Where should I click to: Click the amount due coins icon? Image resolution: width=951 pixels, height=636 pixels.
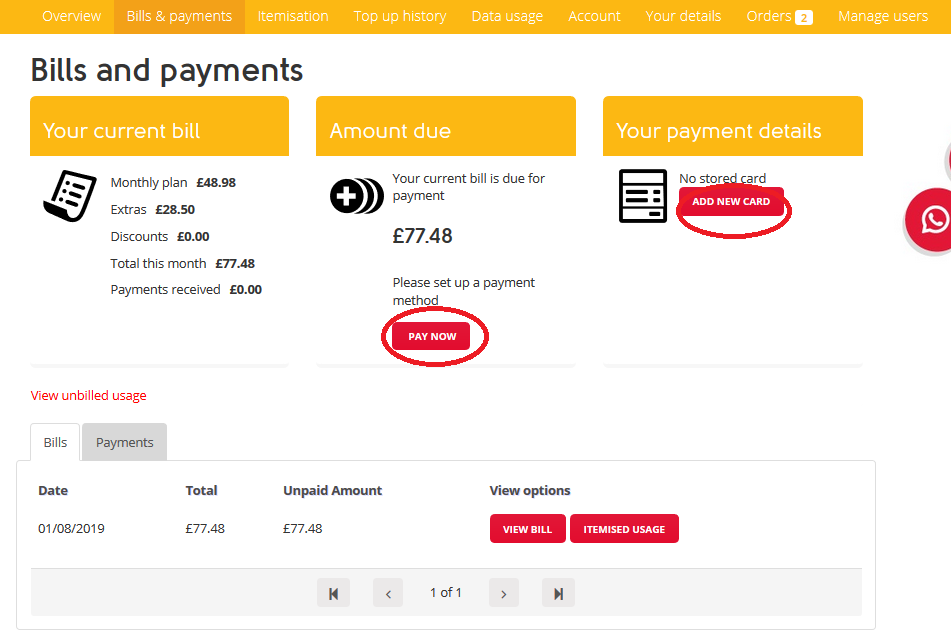tap(356, 196)
